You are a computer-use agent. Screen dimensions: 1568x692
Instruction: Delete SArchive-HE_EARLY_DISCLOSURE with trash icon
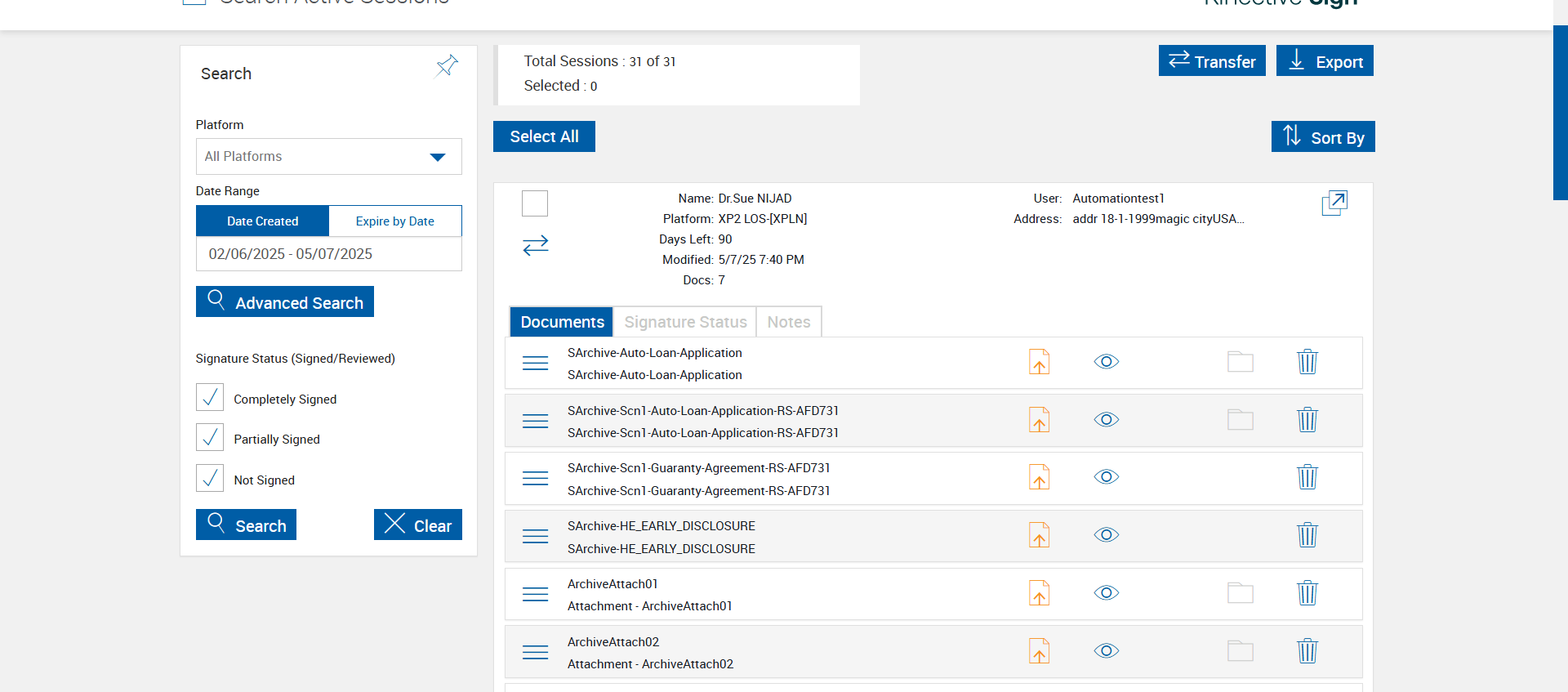[x=1307, y=535]
